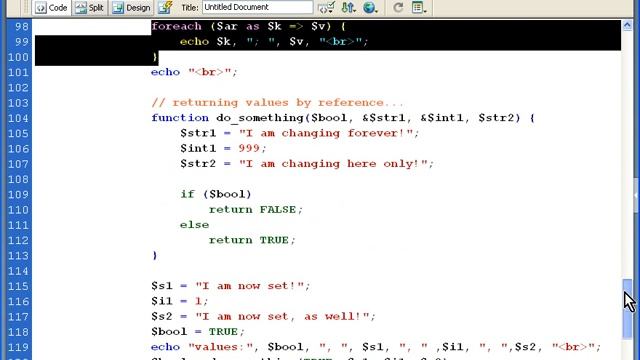Click the vertical scrollbar thumb of the code pane
This screenshot has height=360, width=640.
627,308
